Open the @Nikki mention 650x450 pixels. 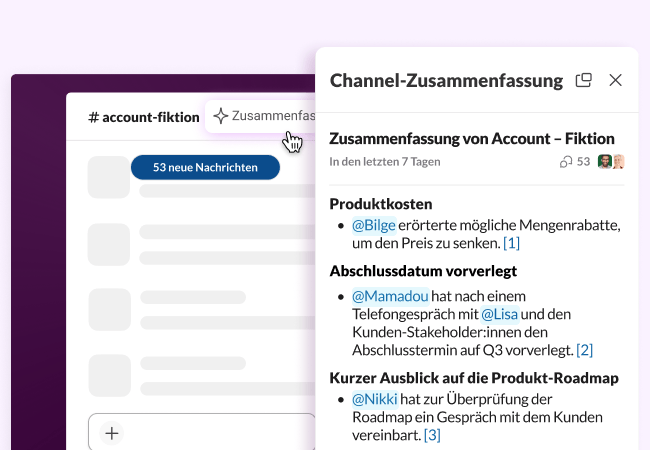point(374,398)
